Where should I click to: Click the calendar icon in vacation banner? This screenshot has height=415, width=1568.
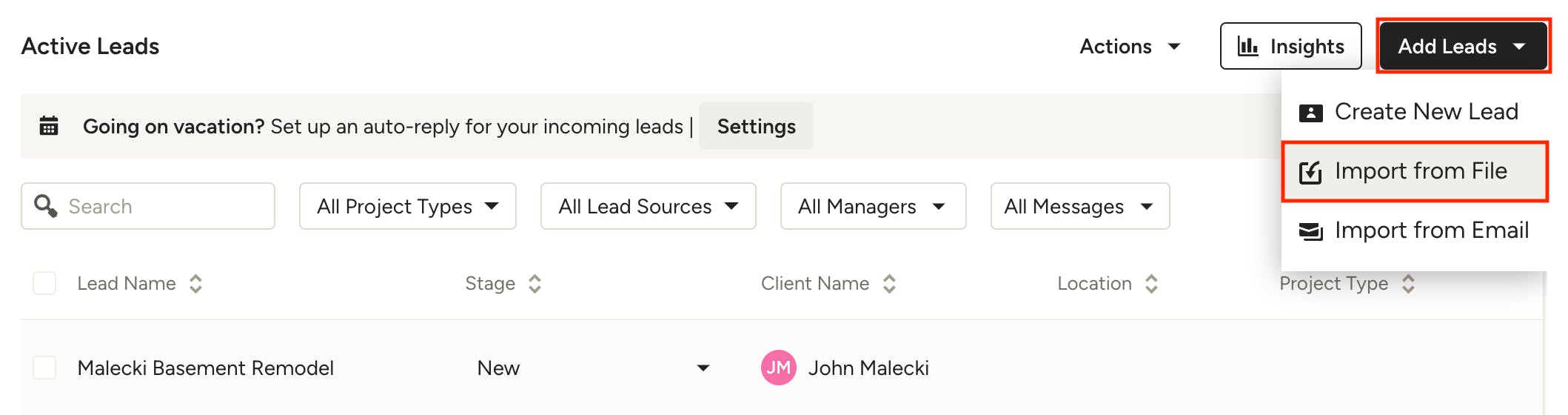tap(49, 125)
